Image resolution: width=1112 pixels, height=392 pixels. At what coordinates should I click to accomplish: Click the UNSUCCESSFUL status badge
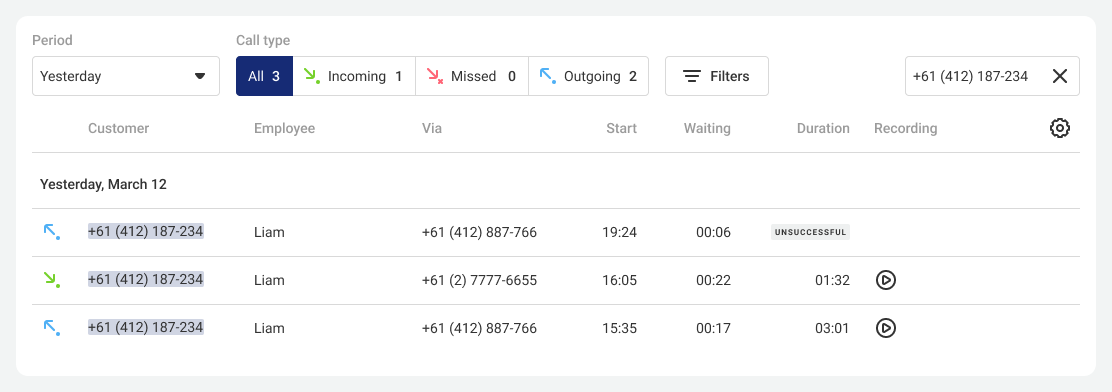click(x=811, y=232)
